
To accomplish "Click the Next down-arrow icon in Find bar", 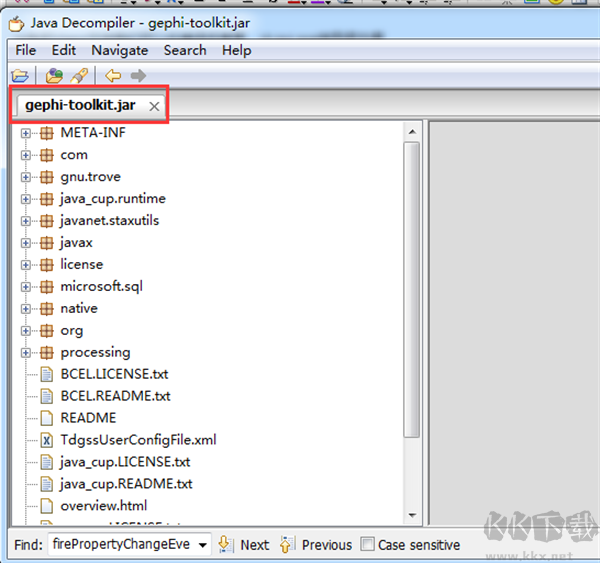I will pos(226,544).
